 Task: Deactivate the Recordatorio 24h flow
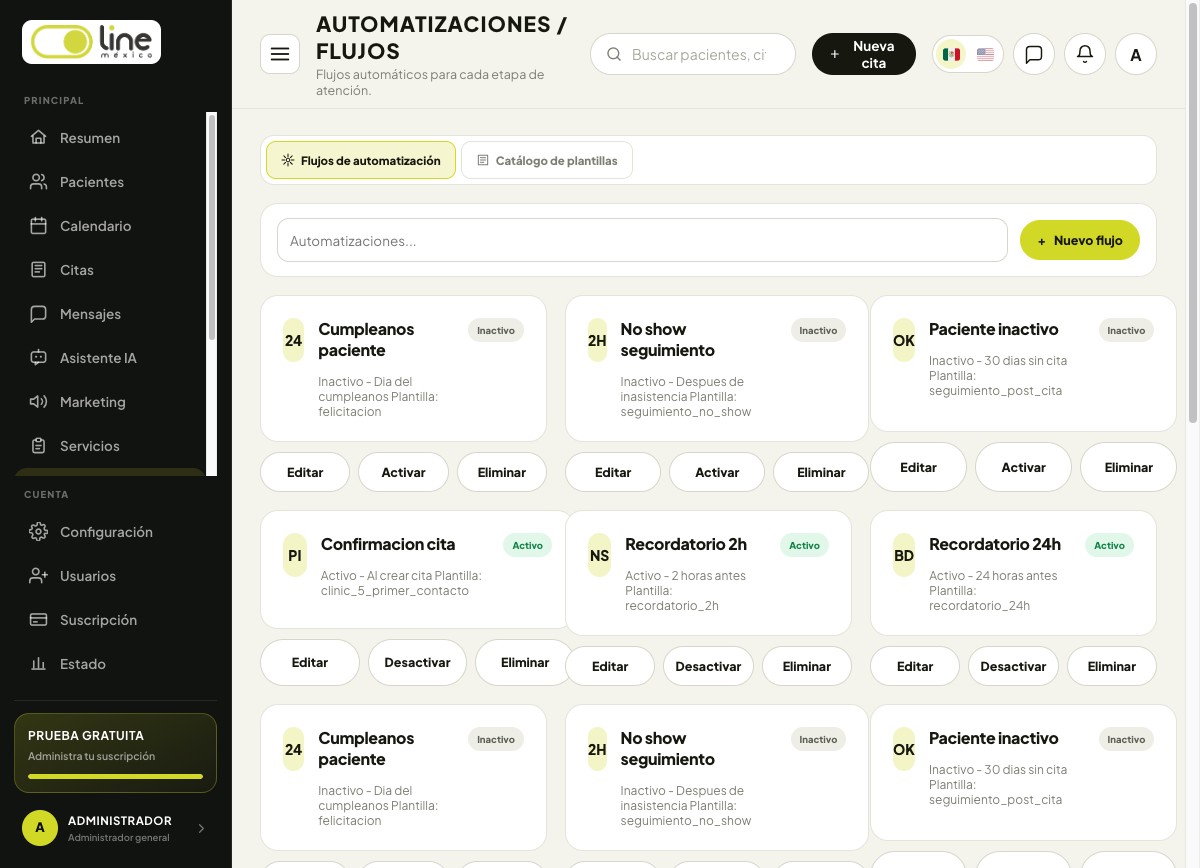1013,666
